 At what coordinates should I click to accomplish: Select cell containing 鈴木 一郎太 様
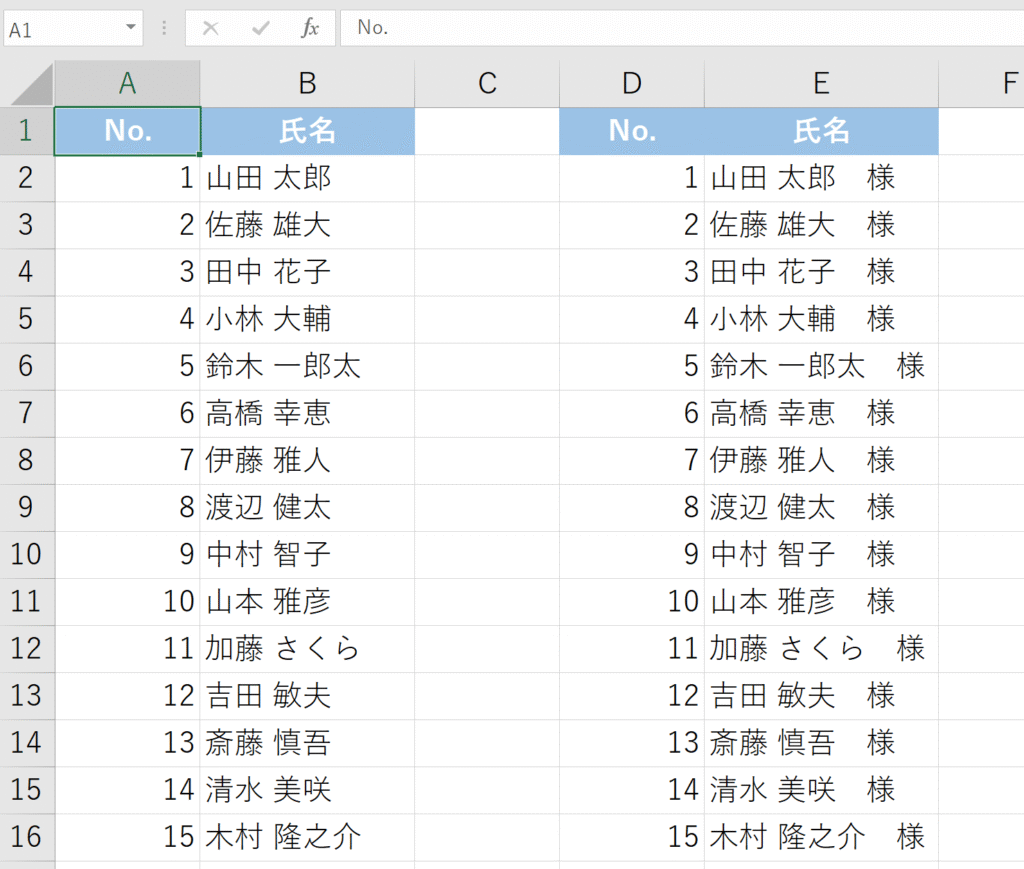point(820,366)
